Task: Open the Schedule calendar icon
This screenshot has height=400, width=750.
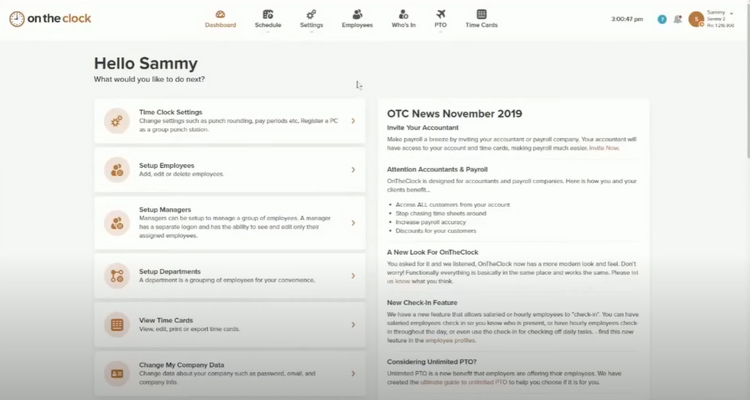Action: click(268, 14)
